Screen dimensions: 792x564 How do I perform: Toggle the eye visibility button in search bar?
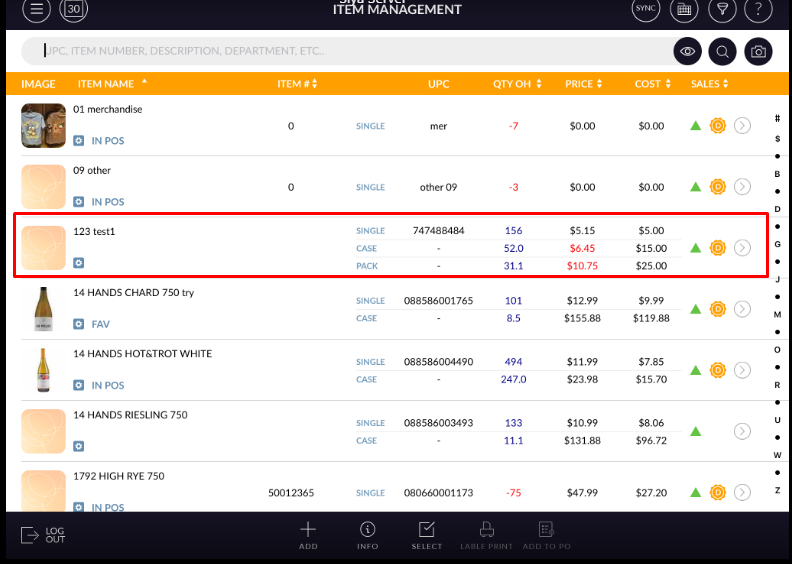[x=687, y=51]
